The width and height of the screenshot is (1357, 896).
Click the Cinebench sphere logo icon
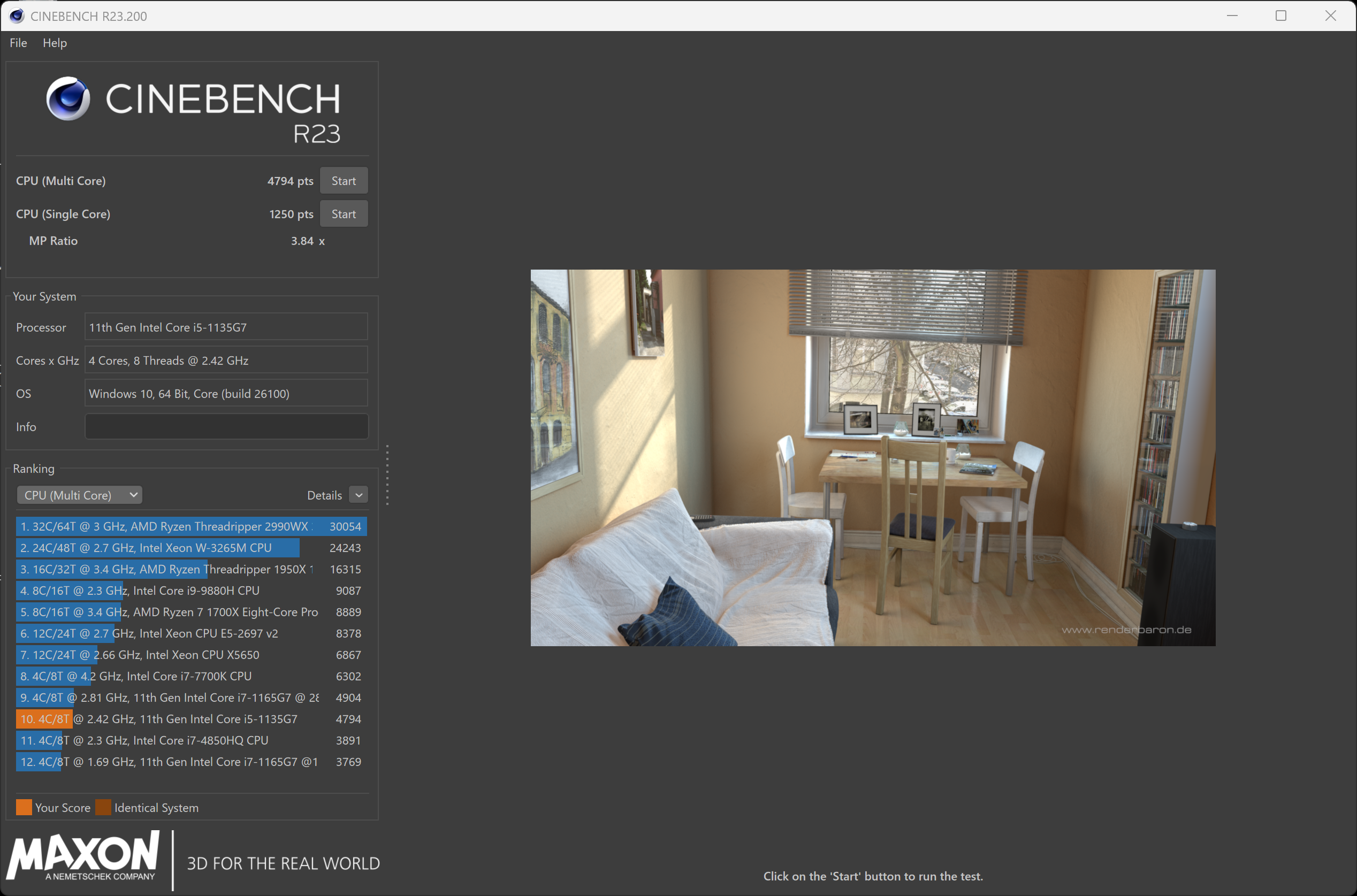68,98
